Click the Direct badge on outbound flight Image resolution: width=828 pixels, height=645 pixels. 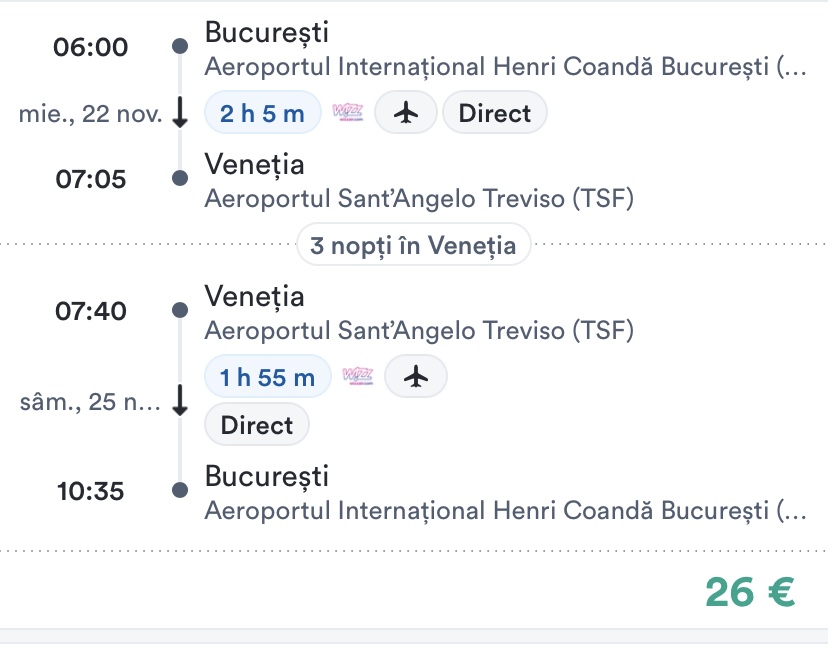[x=494, y=113]
